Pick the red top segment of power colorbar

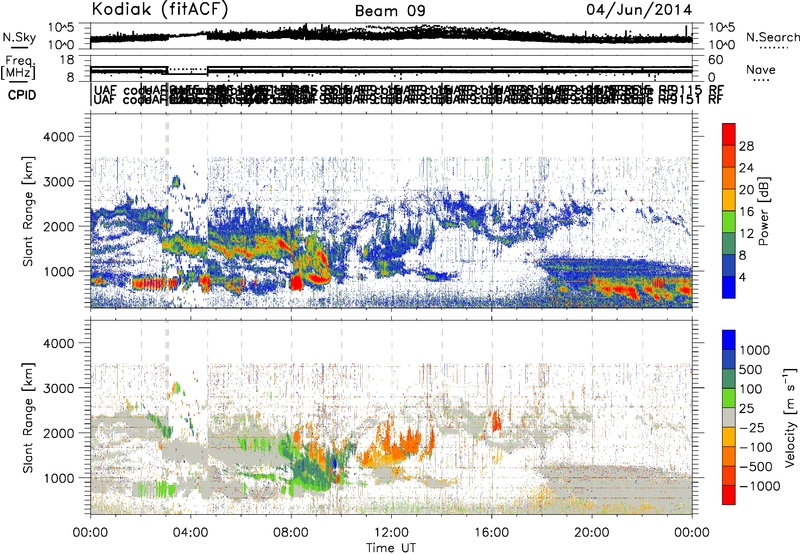[x=729, y=135]
